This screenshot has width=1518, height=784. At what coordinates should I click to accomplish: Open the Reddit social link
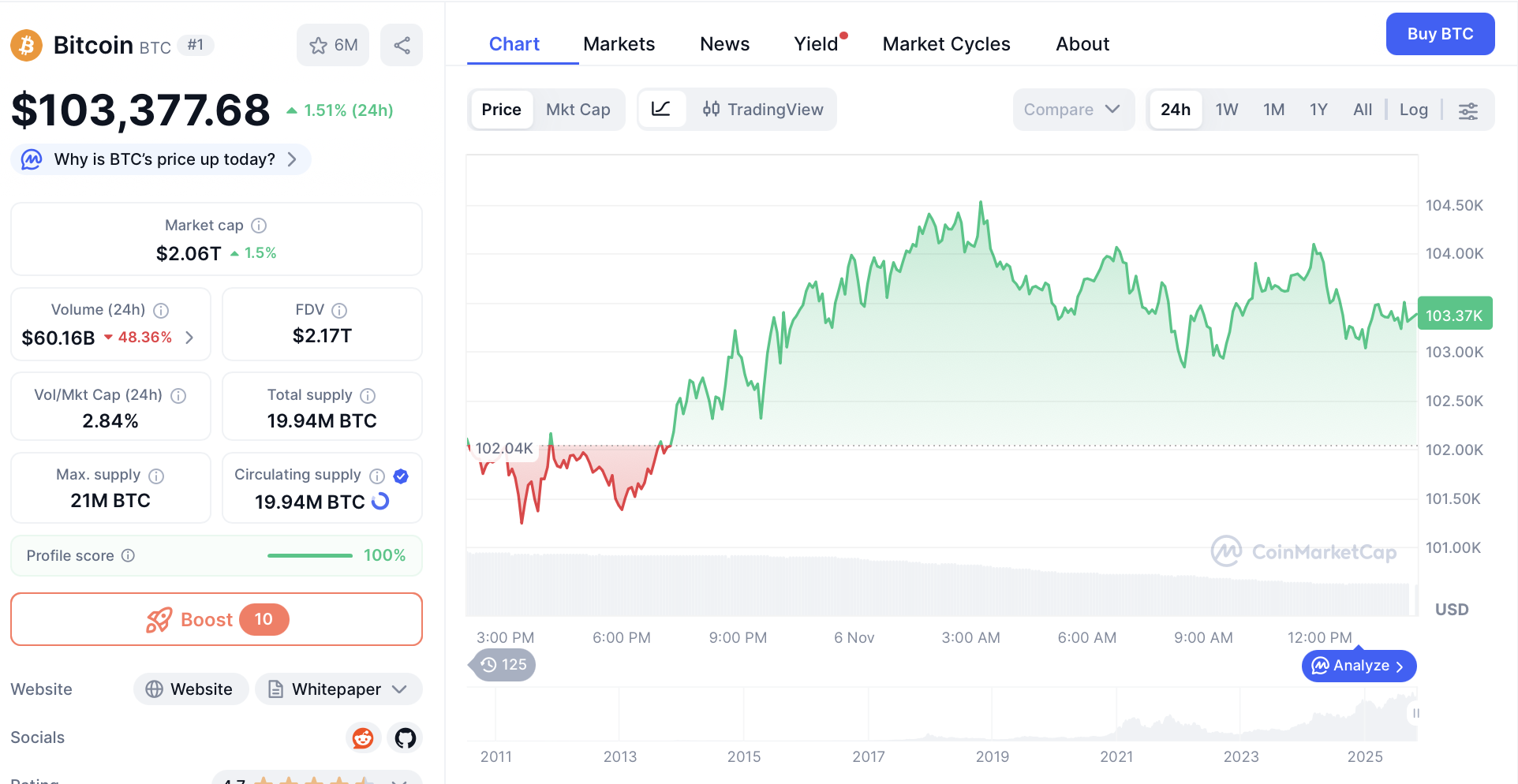[363, 737]
